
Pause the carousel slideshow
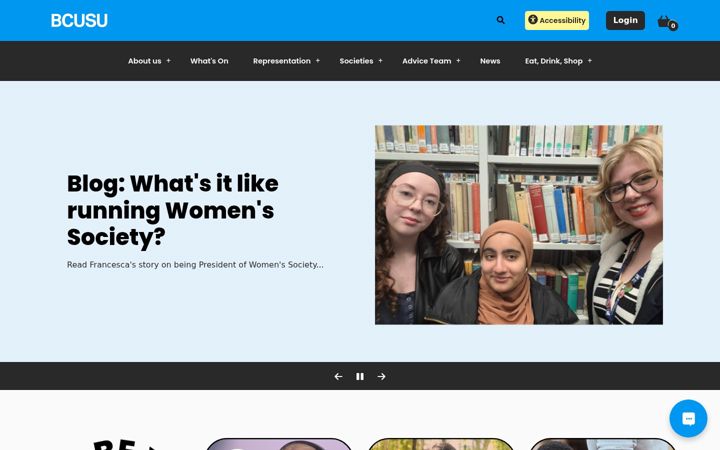coord(360,377)
